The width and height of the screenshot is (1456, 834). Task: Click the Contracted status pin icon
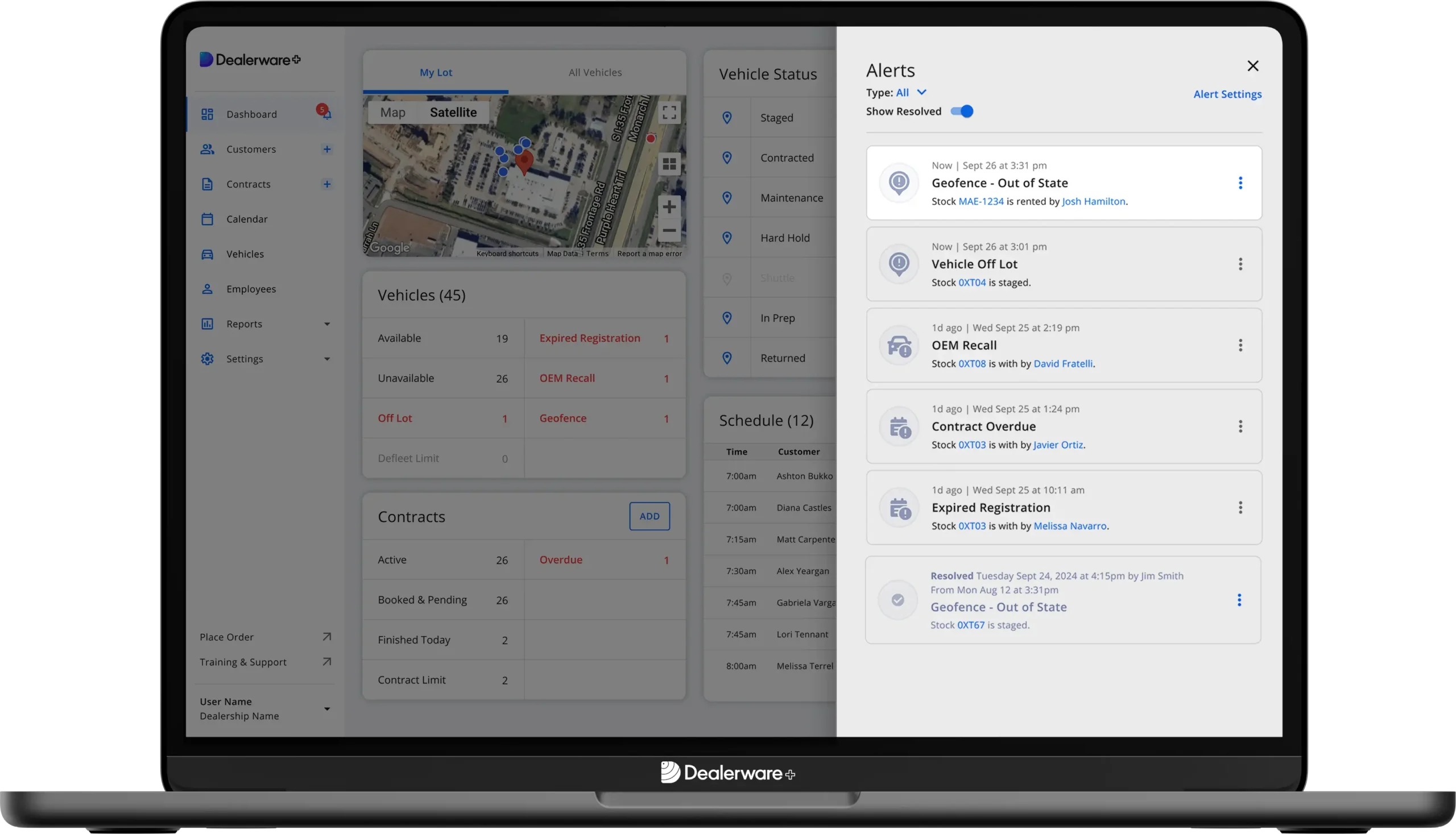[x=727, y=157]
